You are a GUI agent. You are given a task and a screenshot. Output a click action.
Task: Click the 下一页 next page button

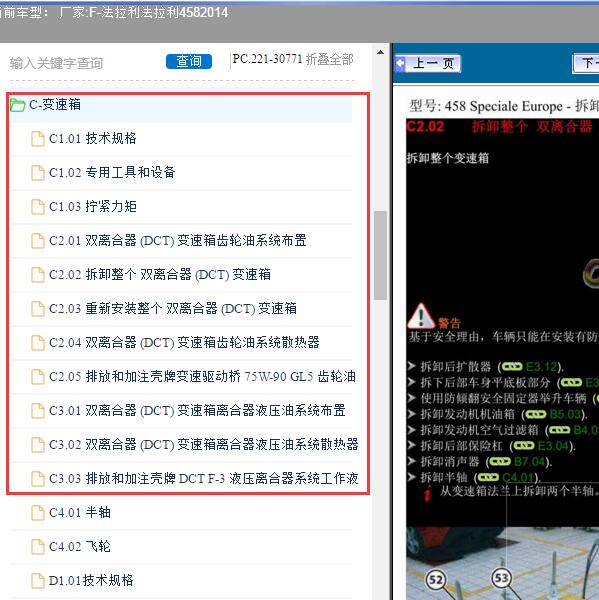point(586,64)
